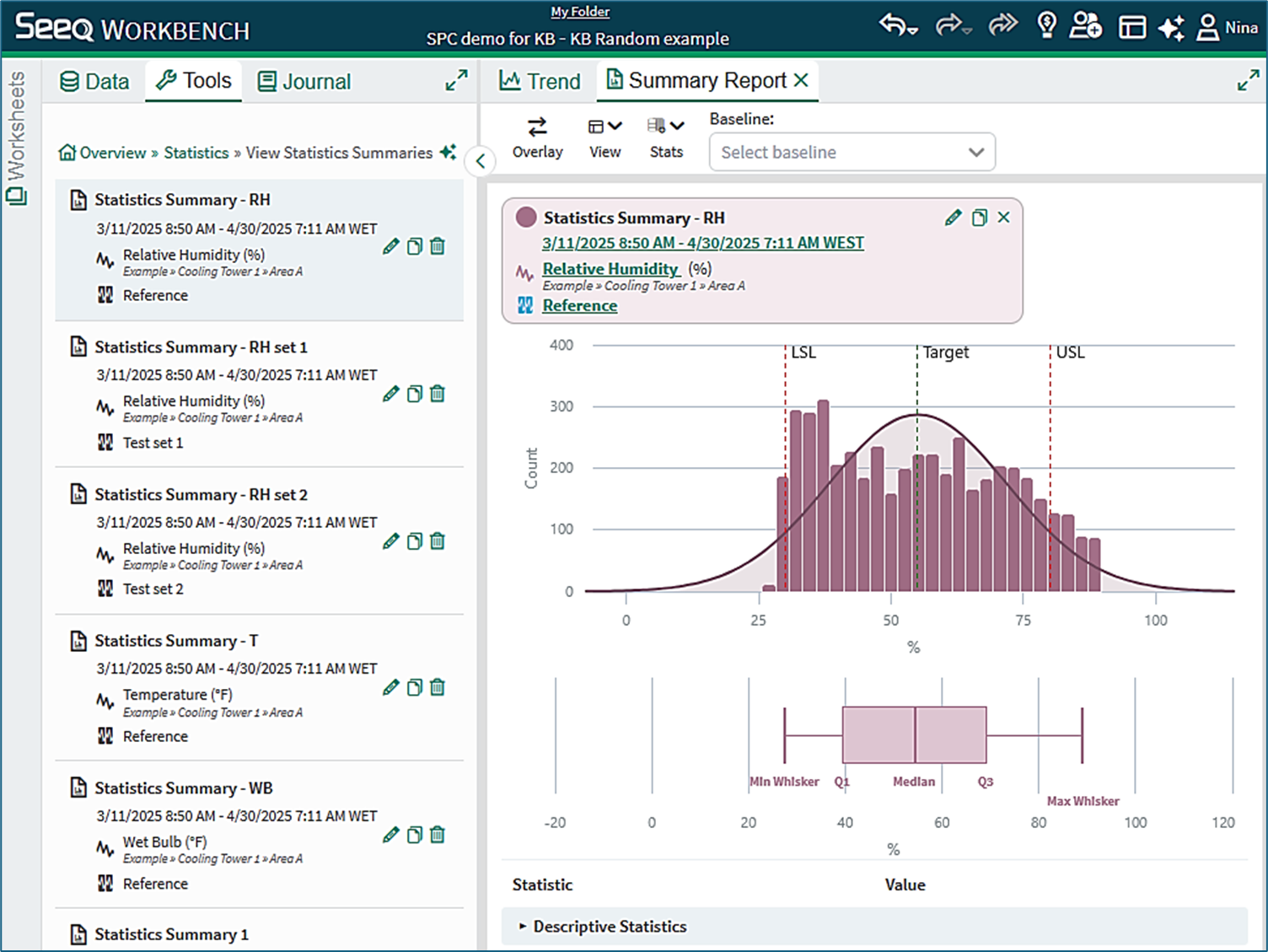Screen dimensions: 1268x952
Task: Click the Test set 1 condition label
Action: pos(153,443)
